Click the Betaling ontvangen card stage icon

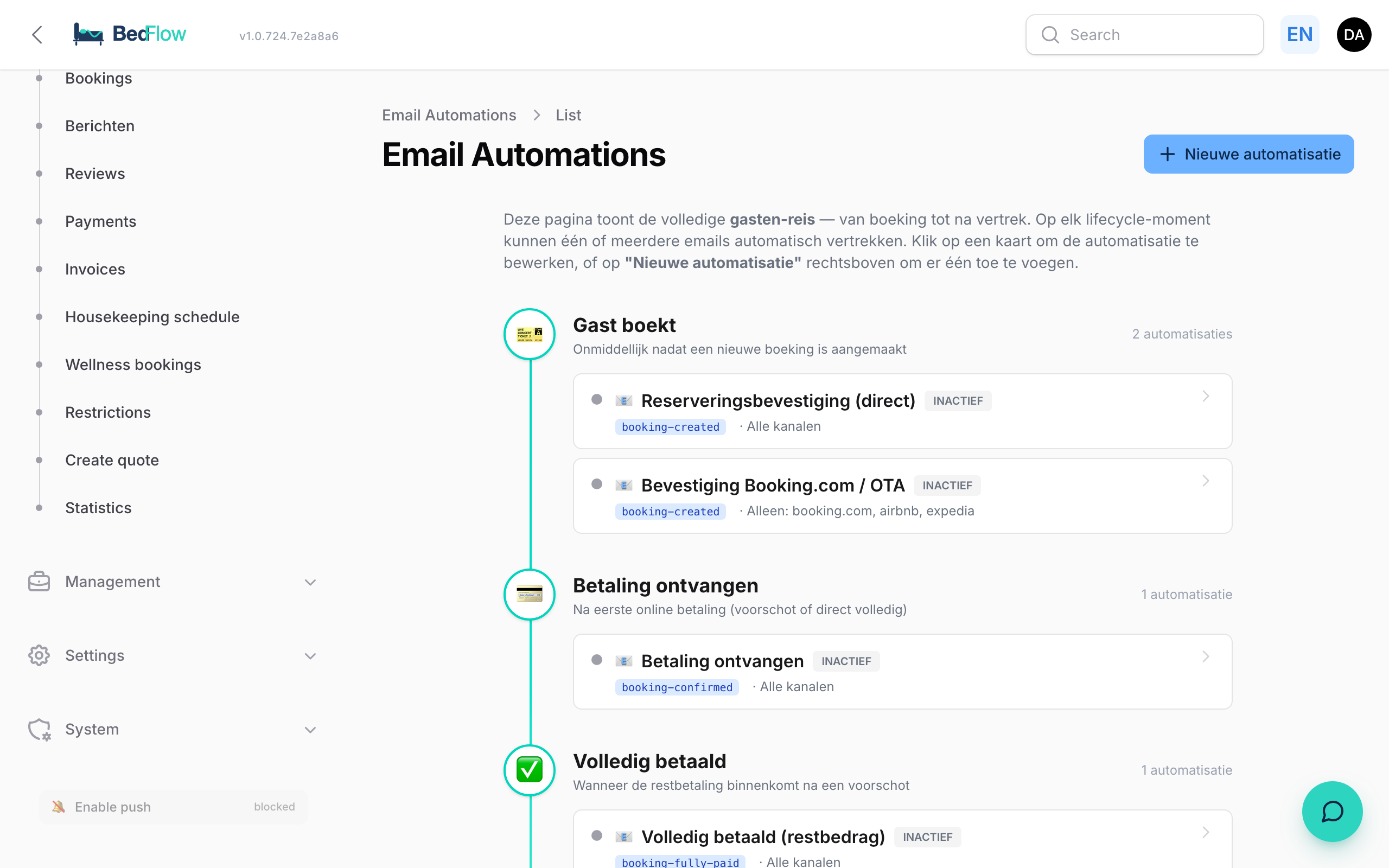coord(529,594)
